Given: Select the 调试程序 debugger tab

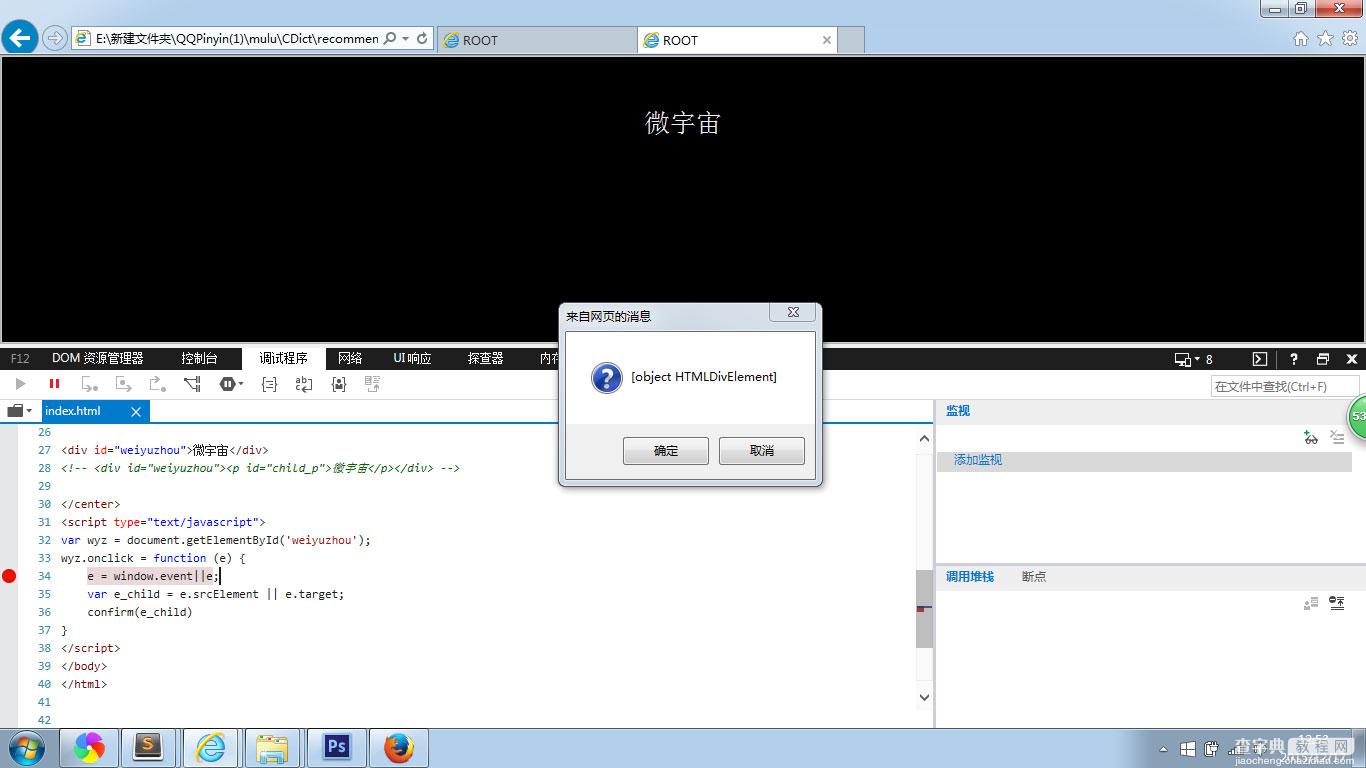Looking at the screenshot, I should tap(284, 358).
